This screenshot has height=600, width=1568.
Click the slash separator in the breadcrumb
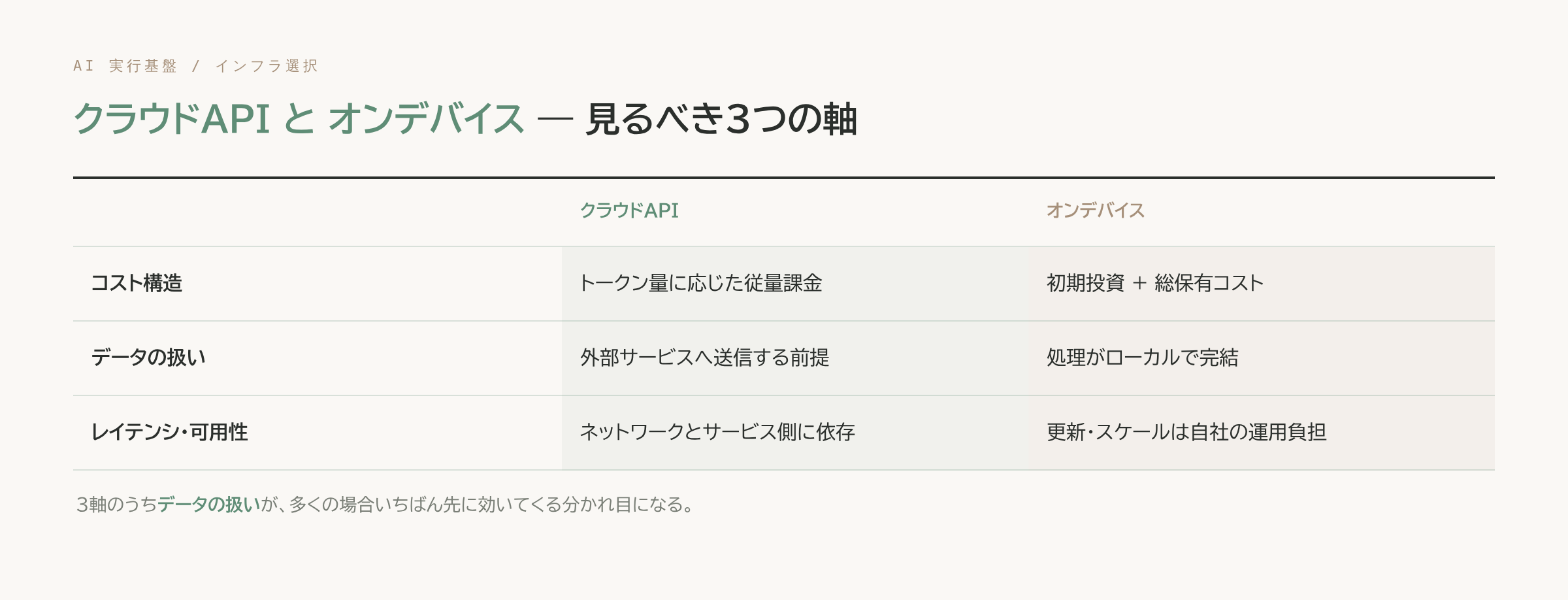(x=196, y=66)
